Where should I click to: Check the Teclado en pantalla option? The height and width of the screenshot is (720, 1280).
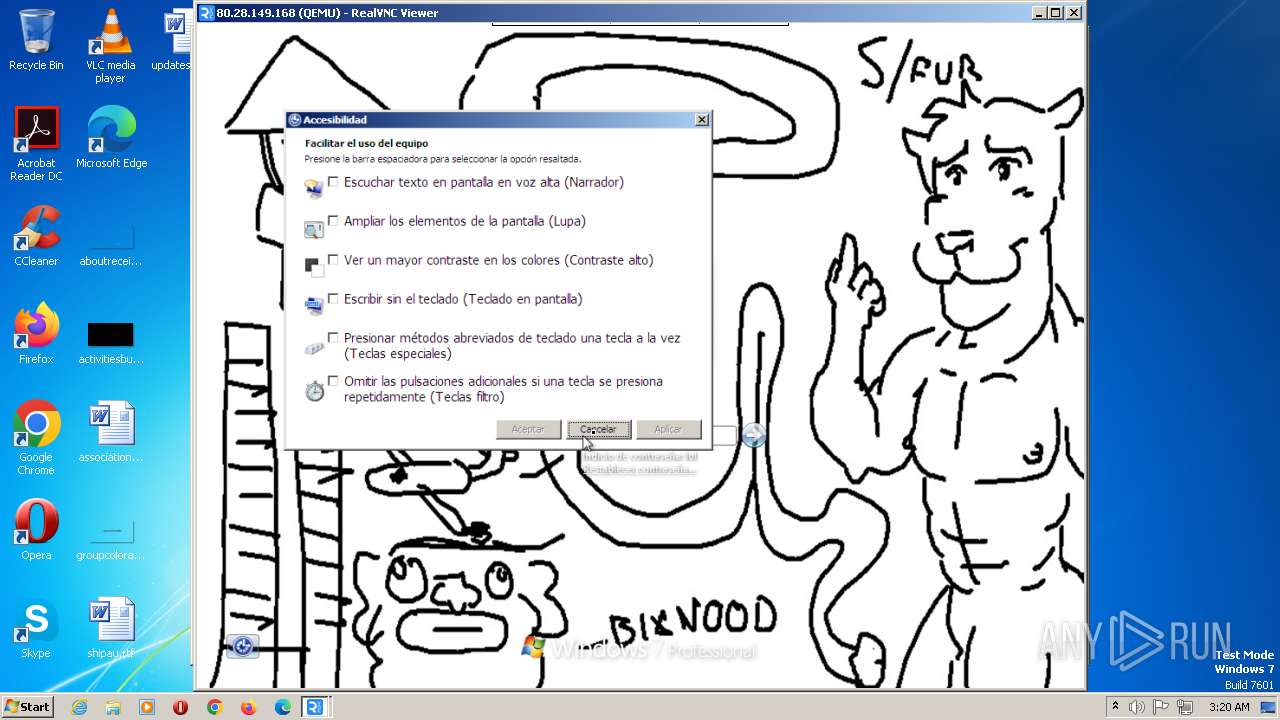(333, 299)
